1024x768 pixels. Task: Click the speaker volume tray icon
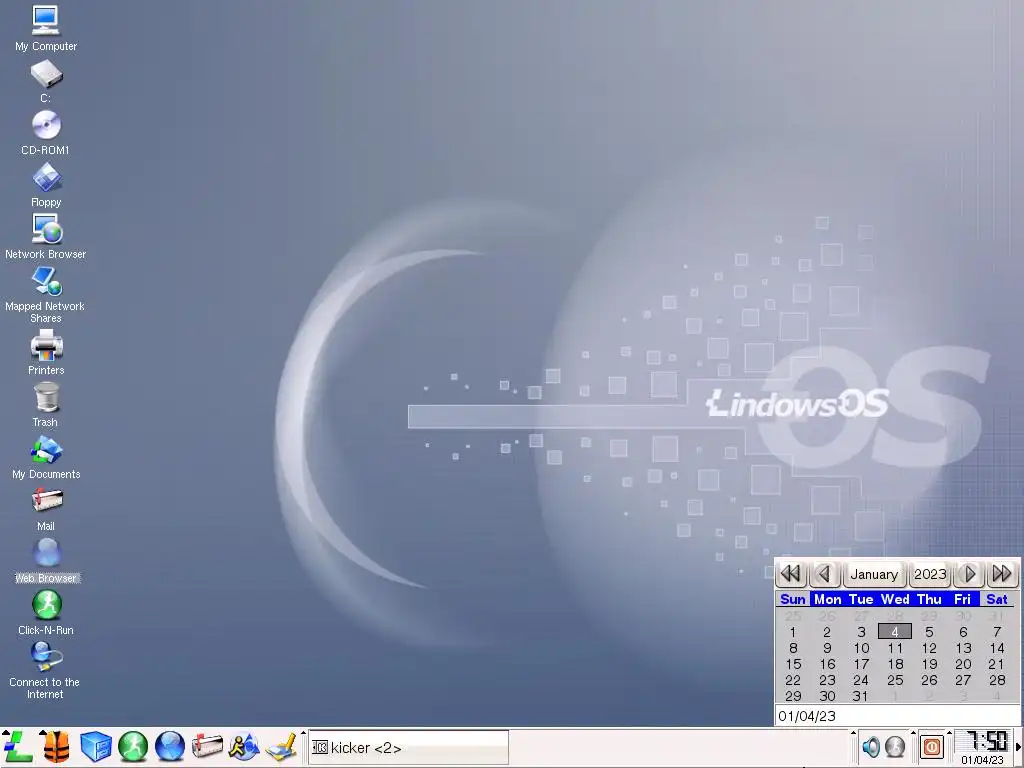point(871,746)
